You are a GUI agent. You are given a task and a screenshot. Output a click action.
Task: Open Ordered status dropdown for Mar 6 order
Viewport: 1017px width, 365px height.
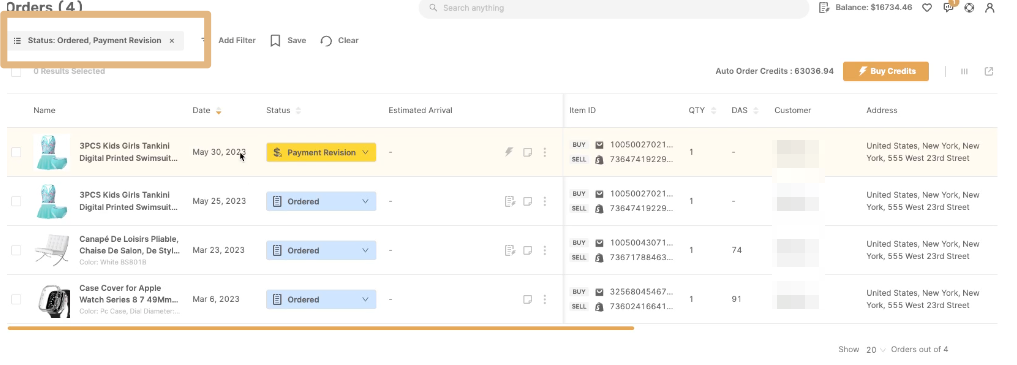pos(321,300)
